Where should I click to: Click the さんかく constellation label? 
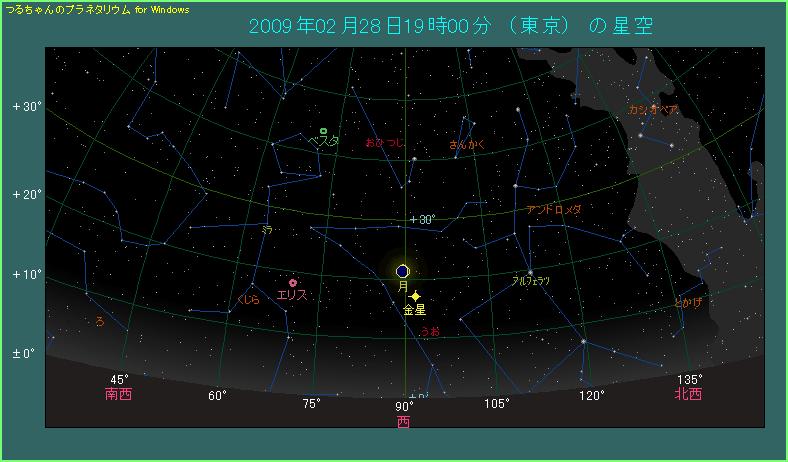tap(467, 145)
